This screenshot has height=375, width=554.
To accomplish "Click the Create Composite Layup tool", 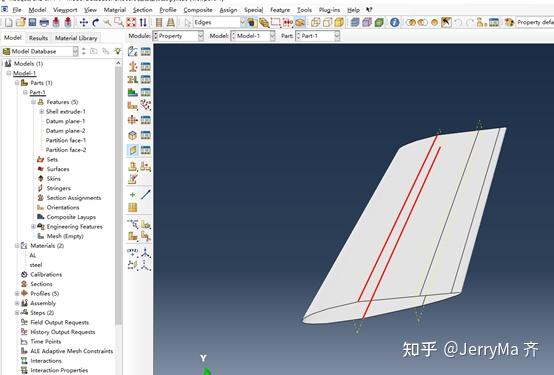I will tap(132, 92).
